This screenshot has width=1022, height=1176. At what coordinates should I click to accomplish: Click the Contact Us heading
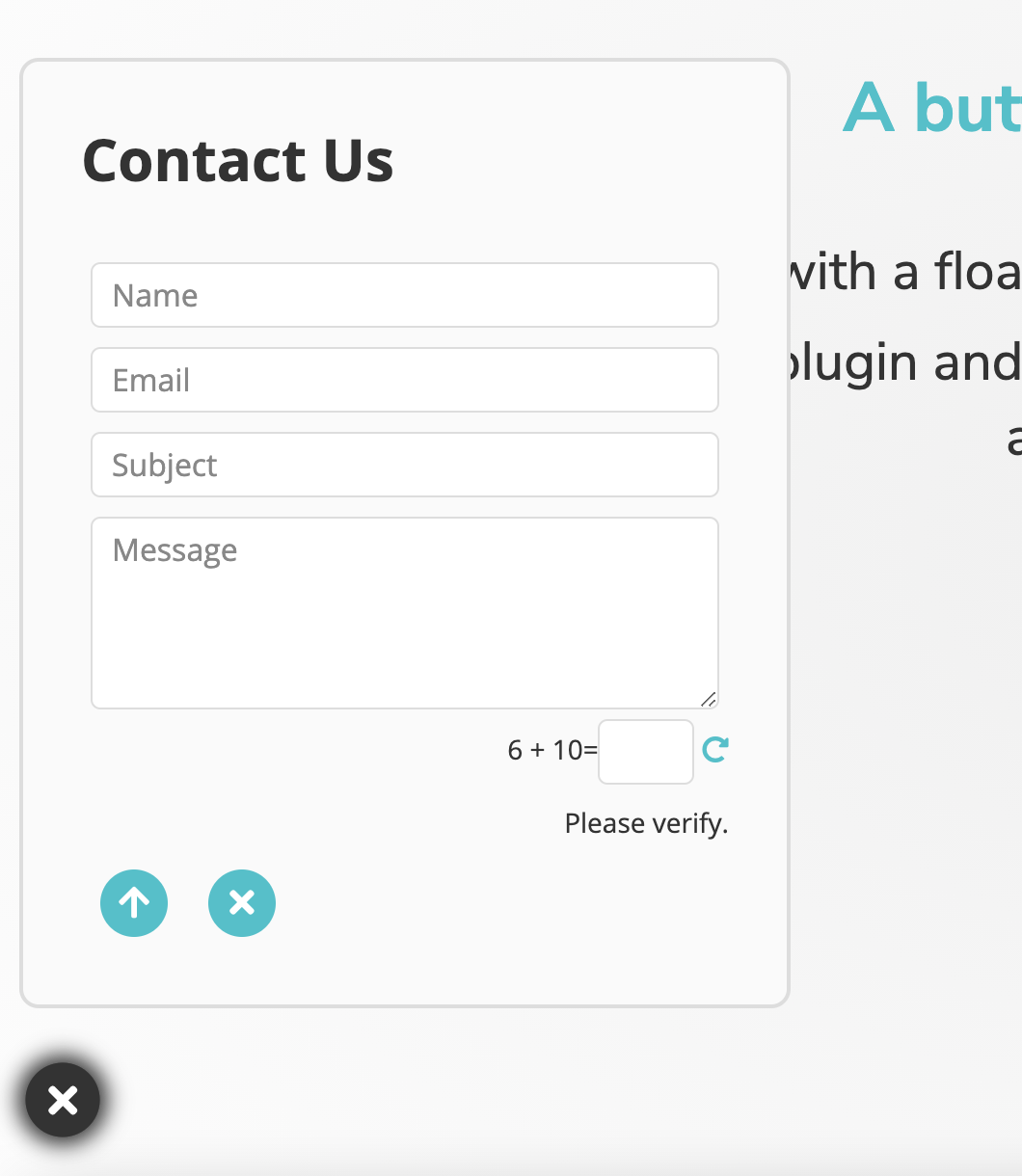(238, 160)
